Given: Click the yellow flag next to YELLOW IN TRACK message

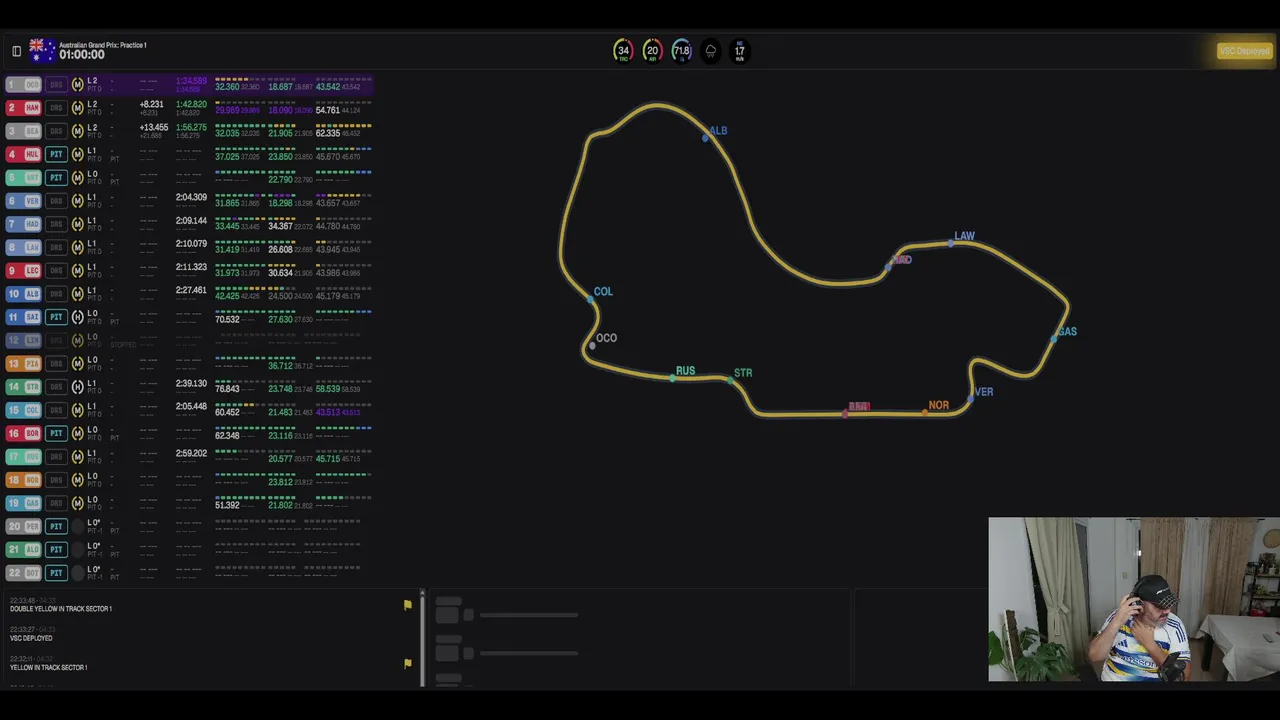Looking at the screenshot, I should pyautogui.click(x=408, y=663).
